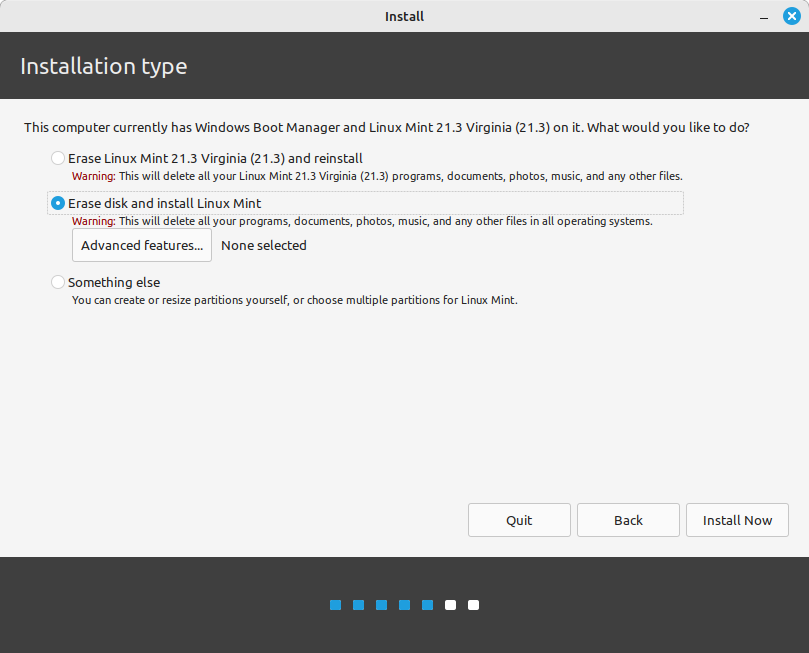Click the Installation type heading
Screen dimensions: 809x653
click(x=104, y=67)
